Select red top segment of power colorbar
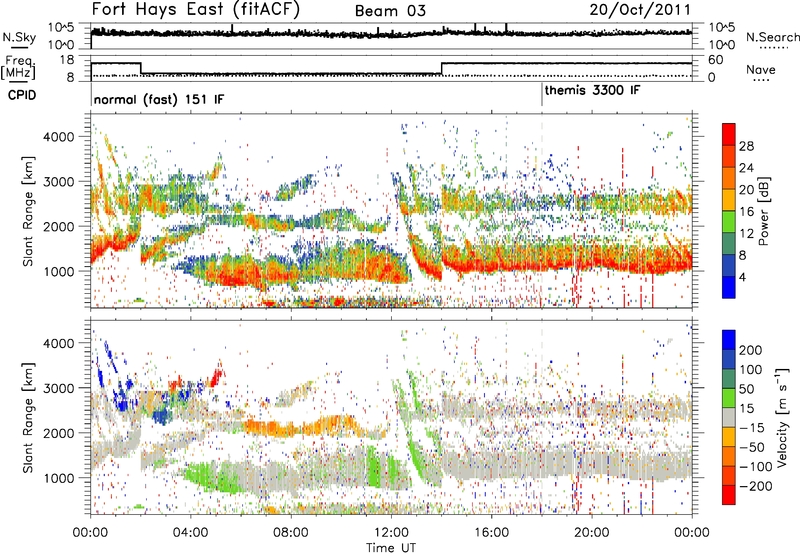Image resolution: width=800 pixels, height=554 pixels. [x=729, y=134]
